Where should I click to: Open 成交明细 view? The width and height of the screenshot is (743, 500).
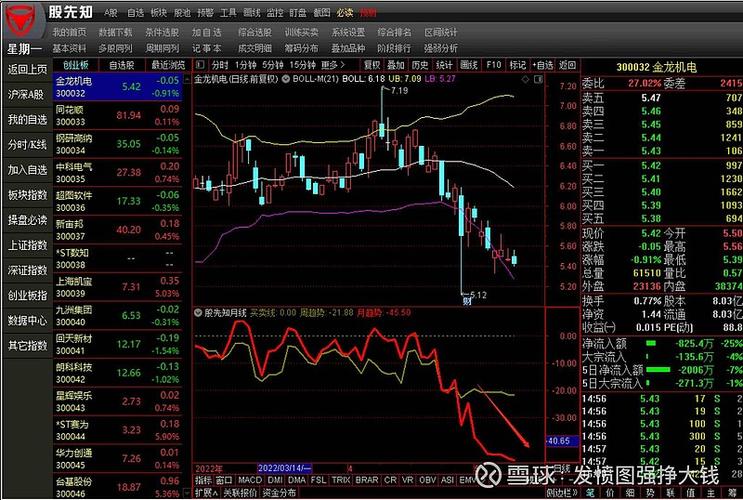tap(255, 48)
